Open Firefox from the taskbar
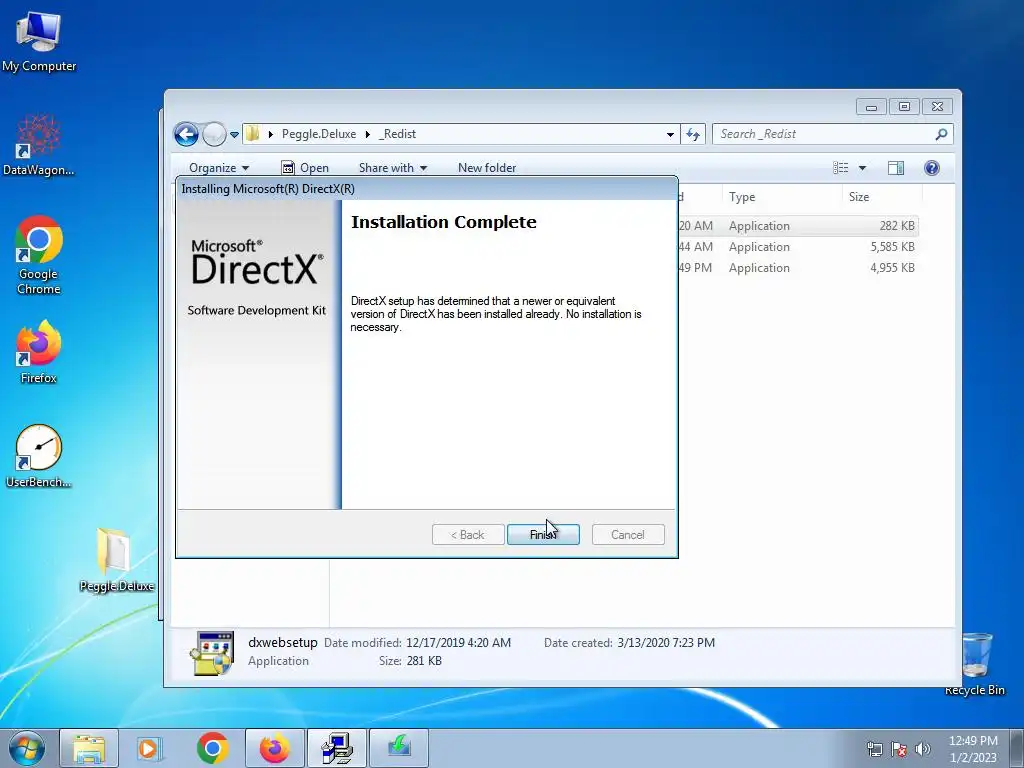Viewport: 1024px width, 768px height. tap(274, 748)
